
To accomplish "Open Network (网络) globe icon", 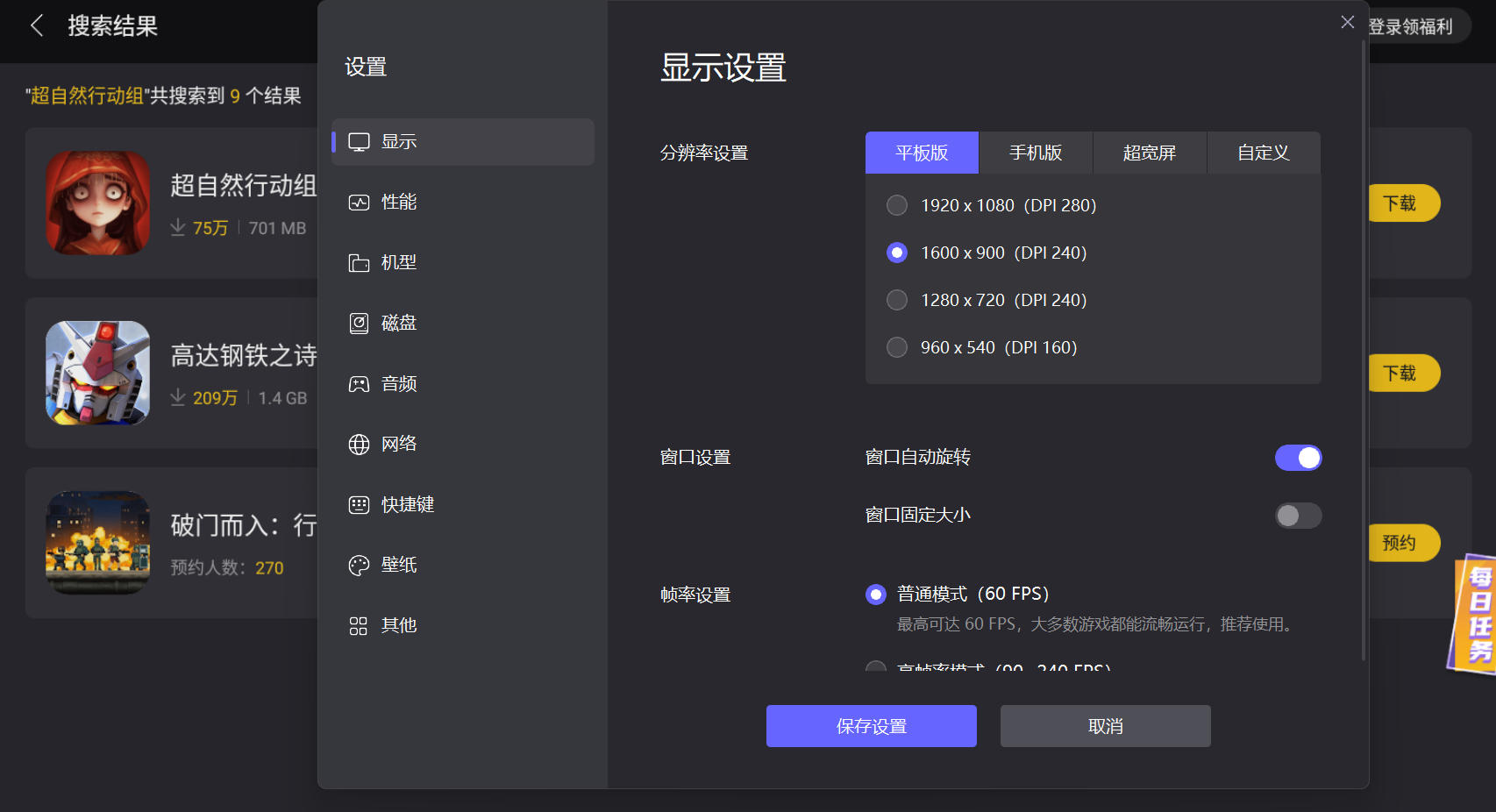I will tap(359, 445).
